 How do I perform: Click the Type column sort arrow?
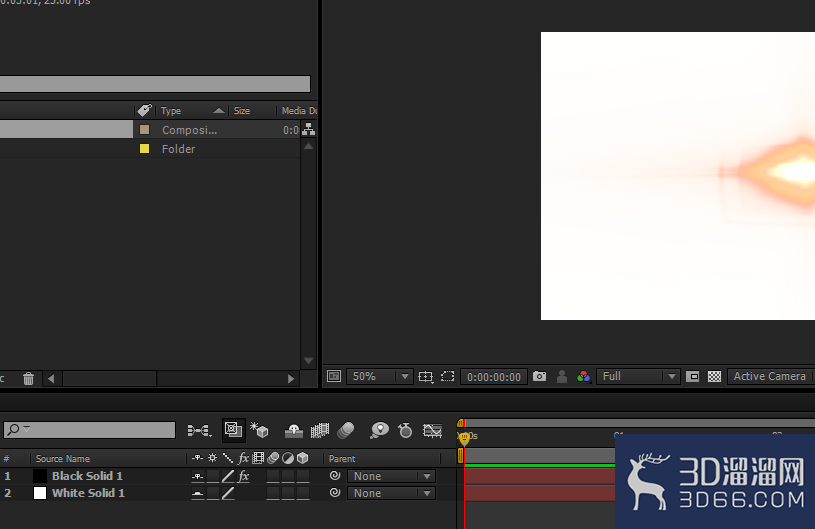(219, 111)
